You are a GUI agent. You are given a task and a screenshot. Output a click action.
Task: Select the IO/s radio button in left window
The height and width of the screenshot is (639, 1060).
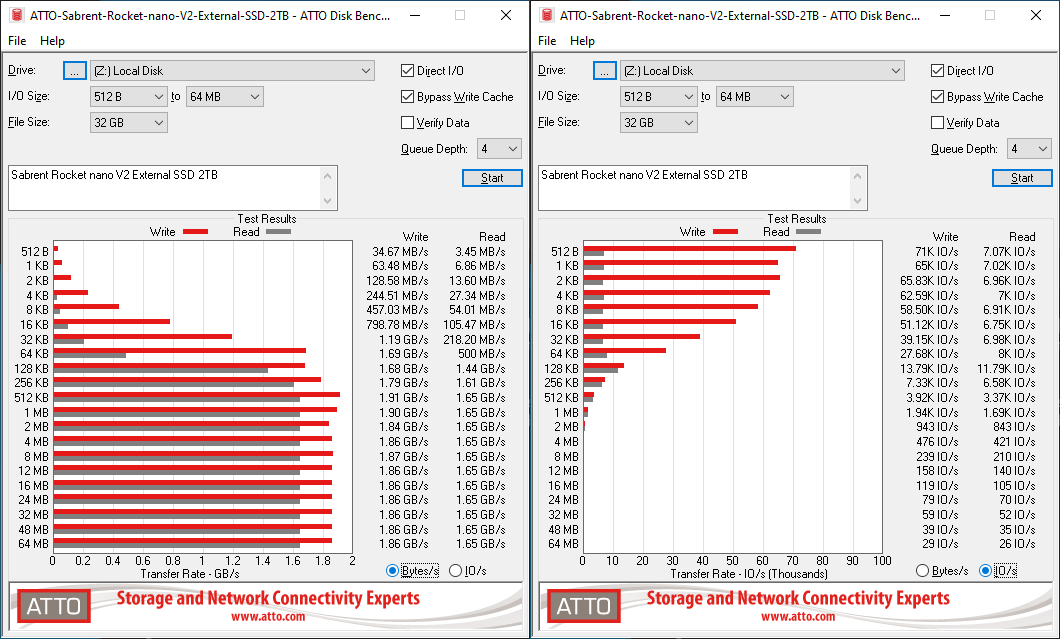click(x=456, y=571)
